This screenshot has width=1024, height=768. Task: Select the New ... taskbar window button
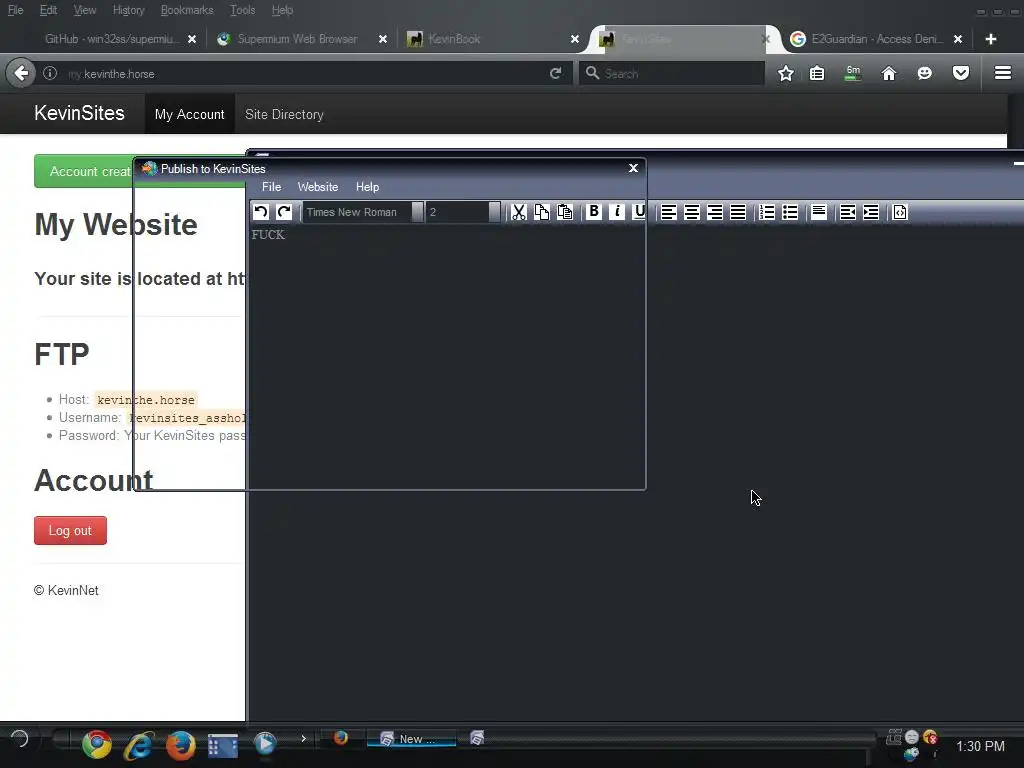click(411, 739)
